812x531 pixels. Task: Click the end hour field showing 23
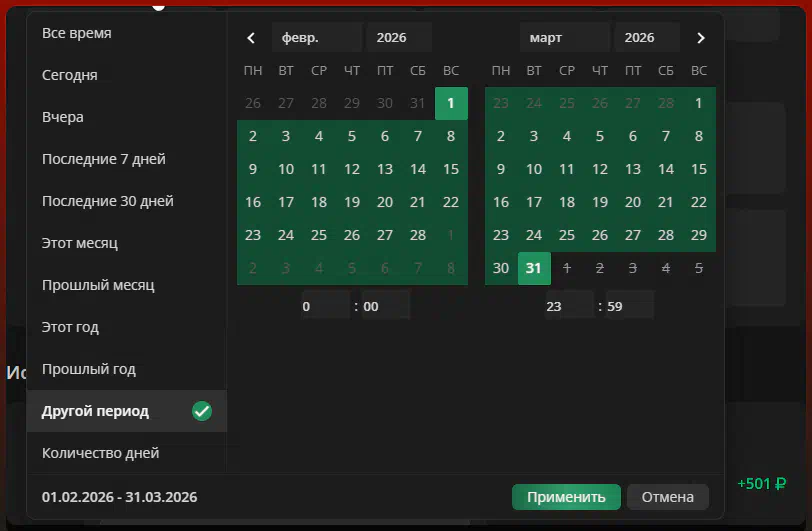568,306
